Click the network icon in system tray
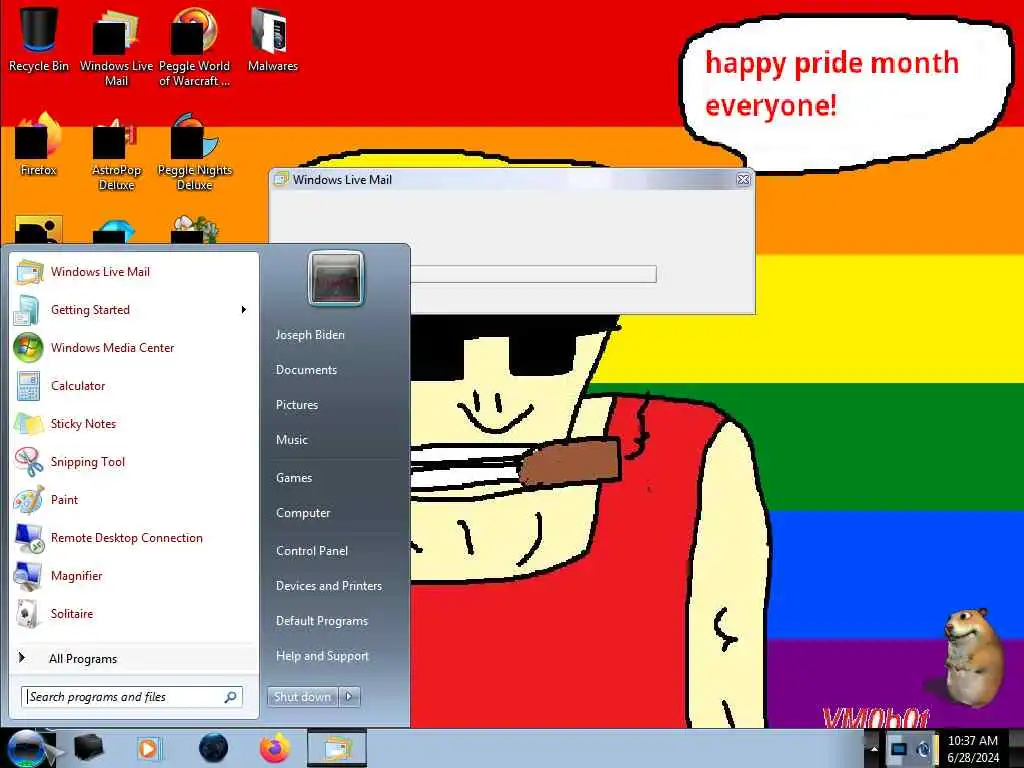The height and width of the screenshot is (768, 1024). [x=899, y=748]
